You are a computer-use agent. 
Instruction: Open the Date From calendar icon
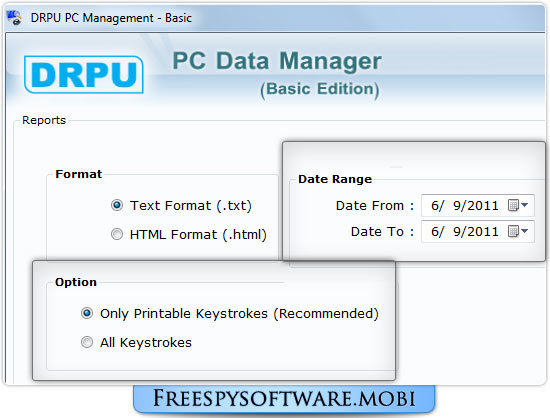[x=513, y=205]
